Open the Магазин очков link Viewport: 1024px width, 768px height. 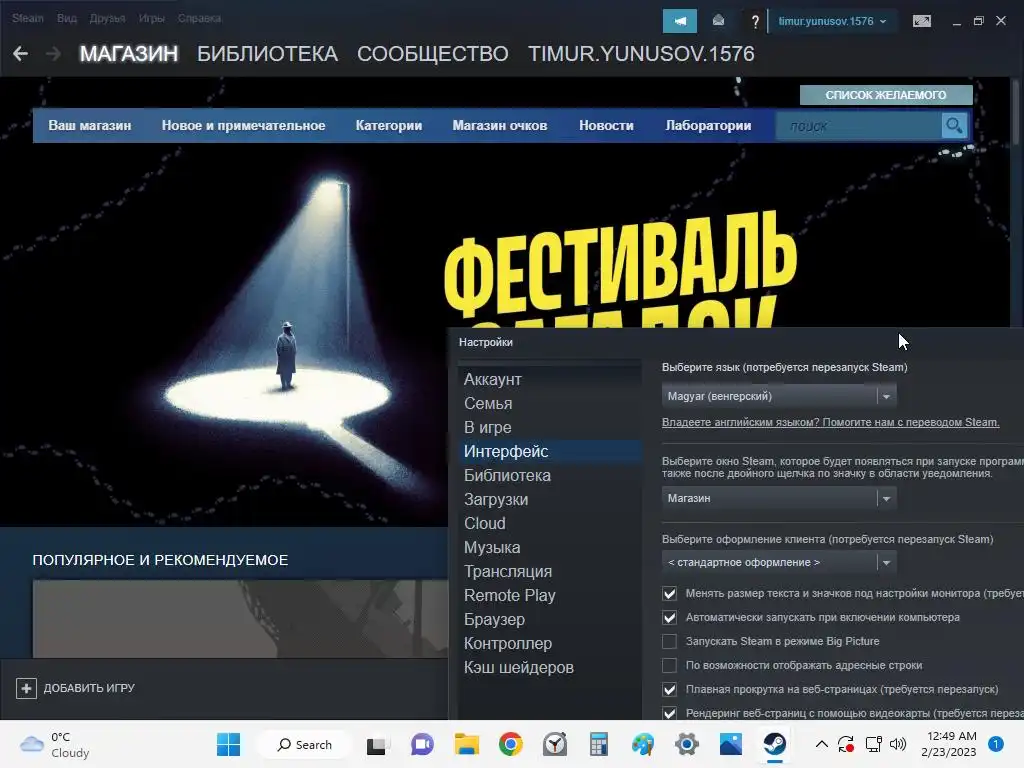500,125
